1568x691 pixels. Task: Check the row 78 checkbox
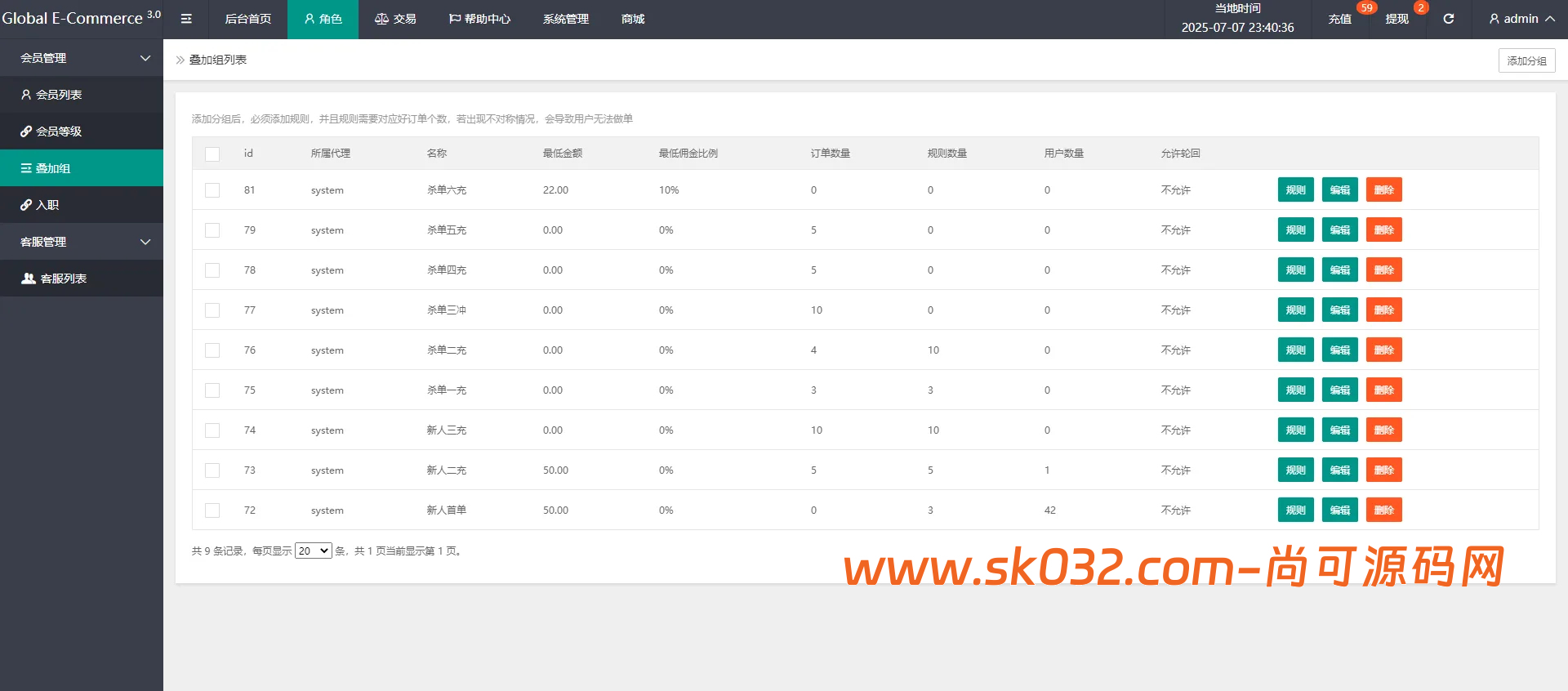click(x=212, y=270)
